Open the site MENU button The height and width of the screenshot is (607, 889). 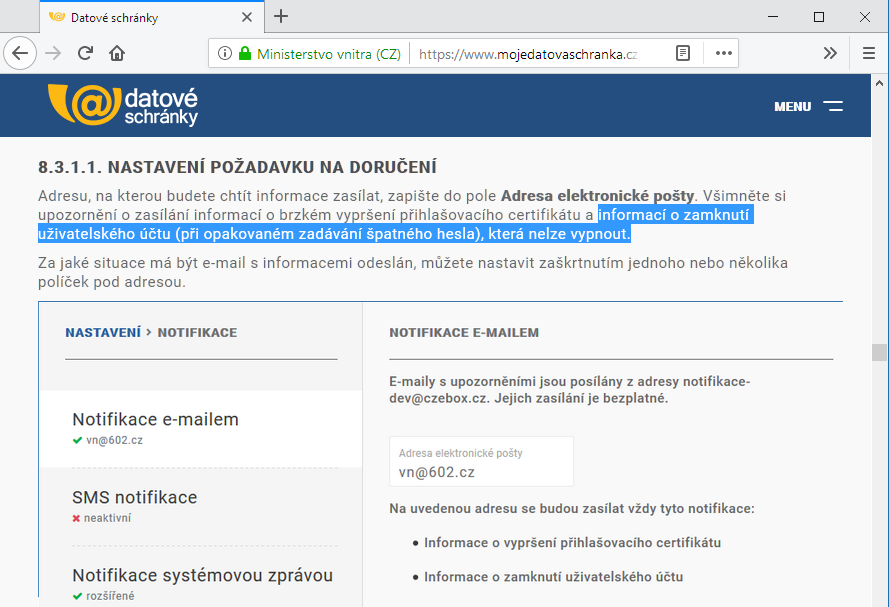tap(808, 106)
